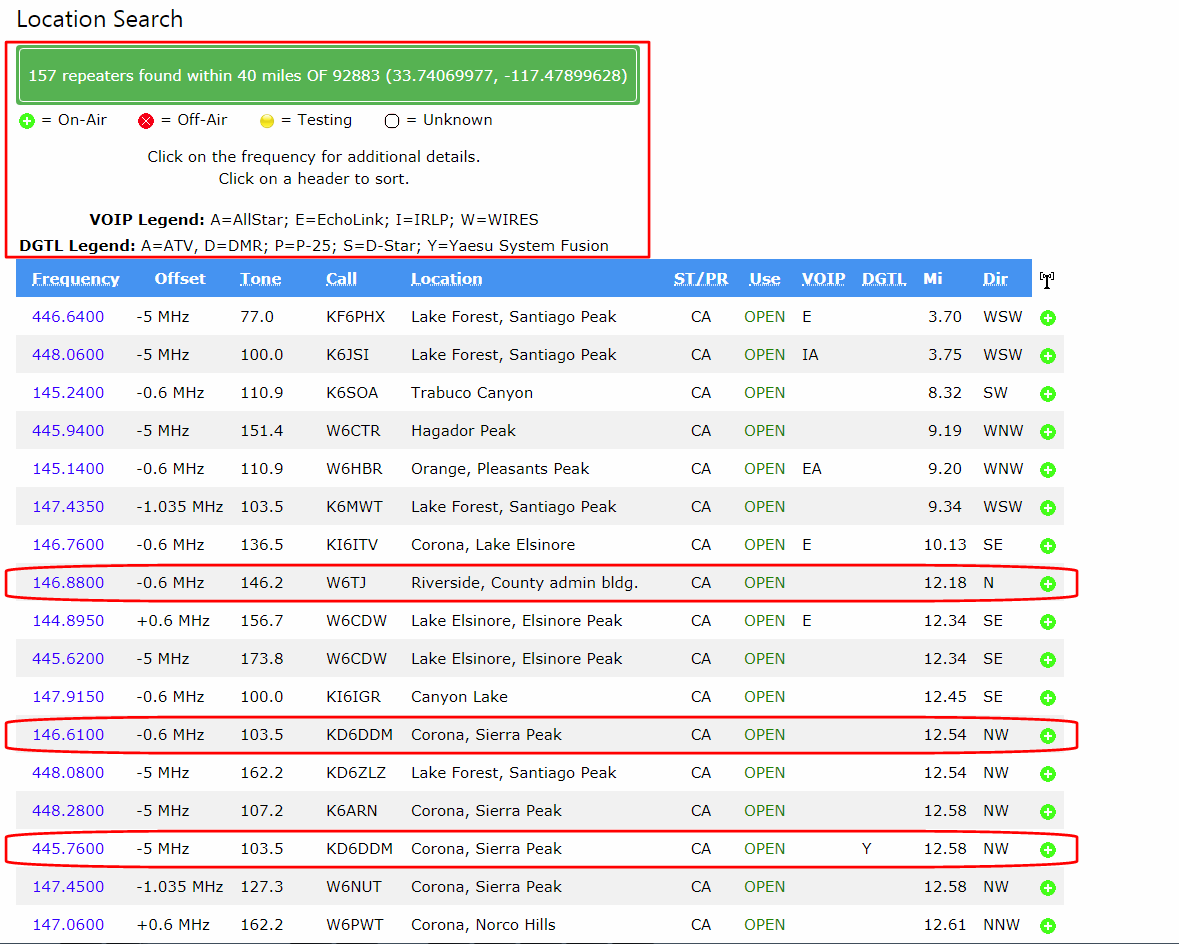
Task: Click on-air icon for Canyon Lake KI6IGR row
Action: [x=1048, y=698]
